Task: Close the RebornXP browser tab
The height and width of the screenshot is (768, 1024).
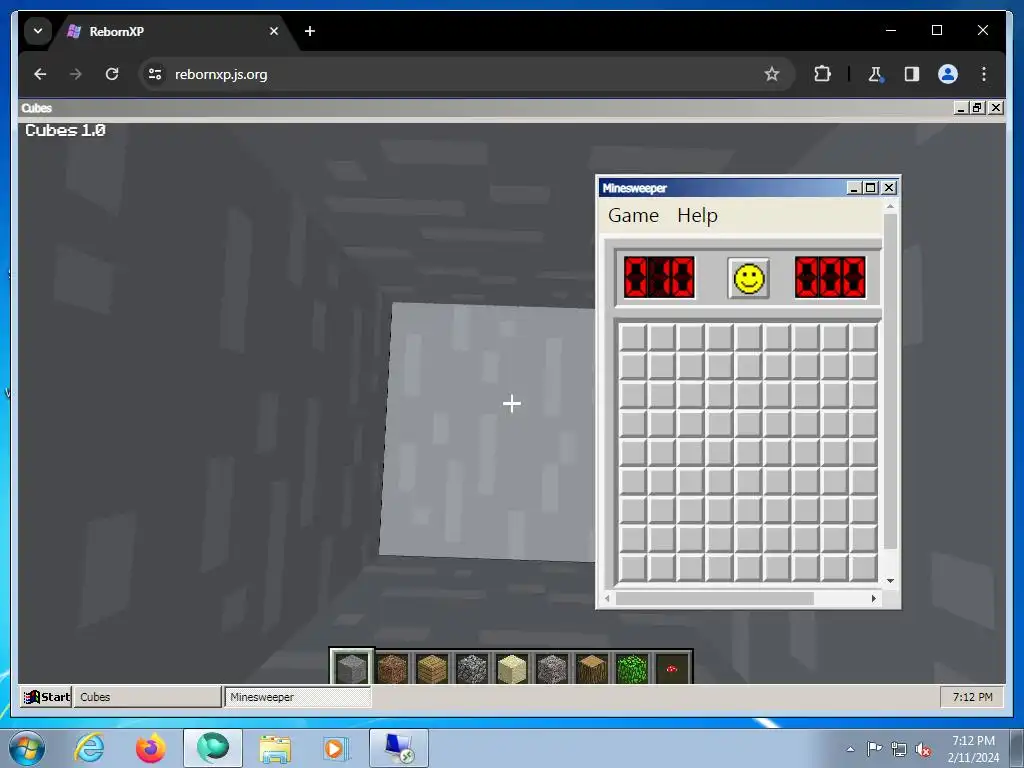Action: click(x=274, y=31)
